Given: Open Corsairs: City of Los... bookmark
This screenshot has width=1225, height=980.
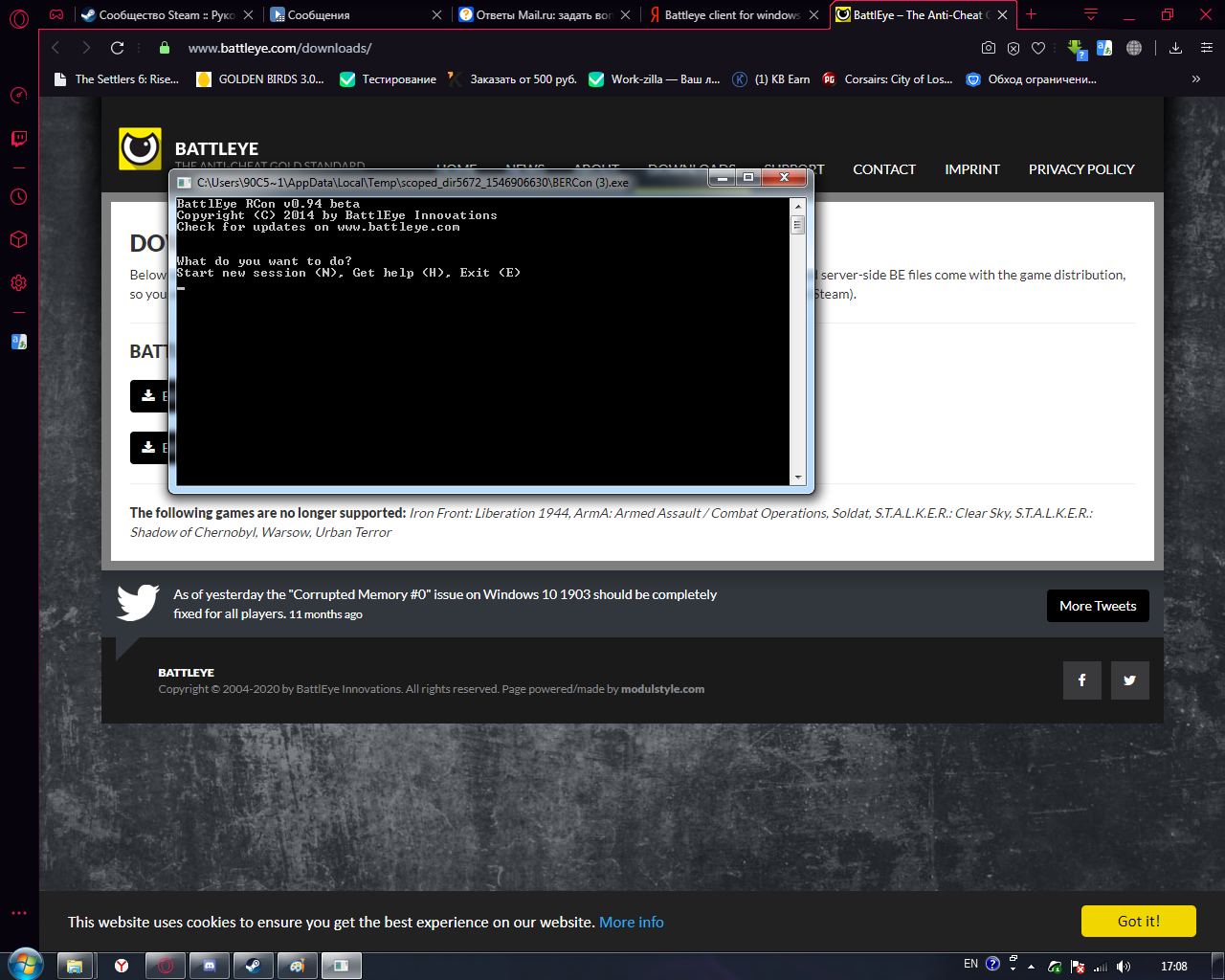Looking at the screenshot, I should click(887, 79).
